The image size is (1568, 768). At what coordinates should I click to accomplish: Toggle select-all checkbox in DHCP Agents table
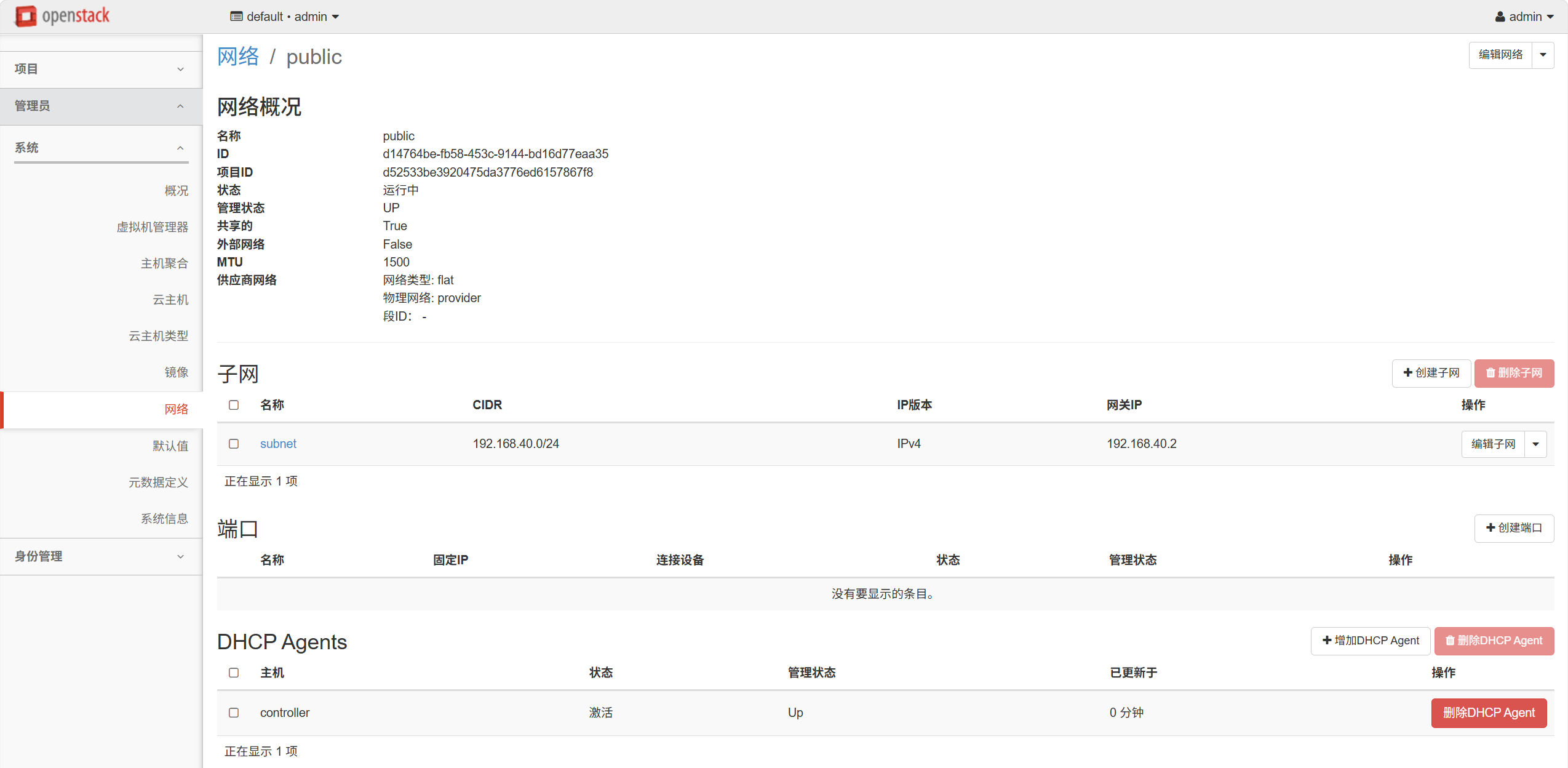click(234, 673)
